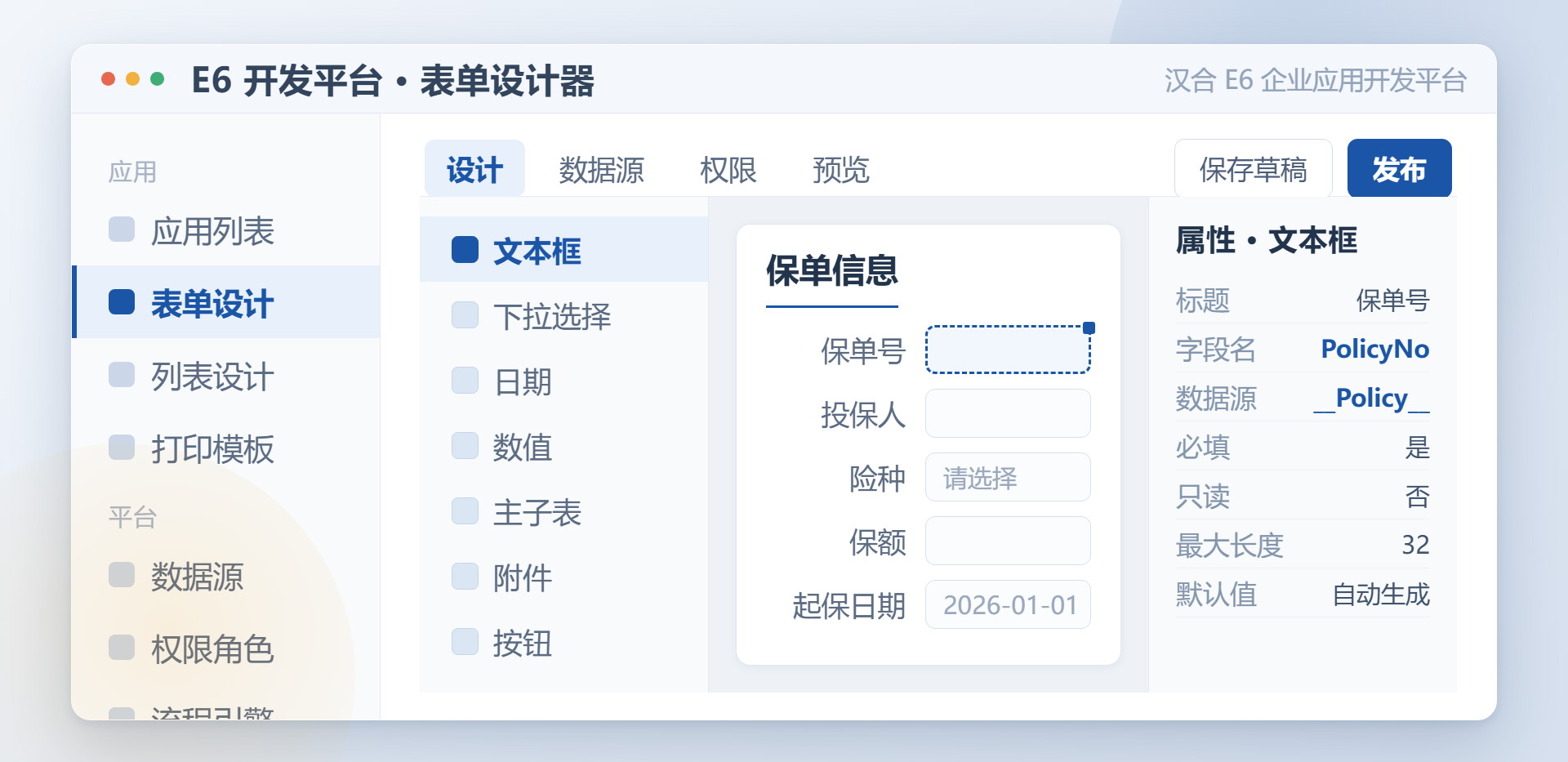Click the 发布 button
Image resolution: width=1568 pixels, height=762 pixels.
click(x=1399, y=169)
